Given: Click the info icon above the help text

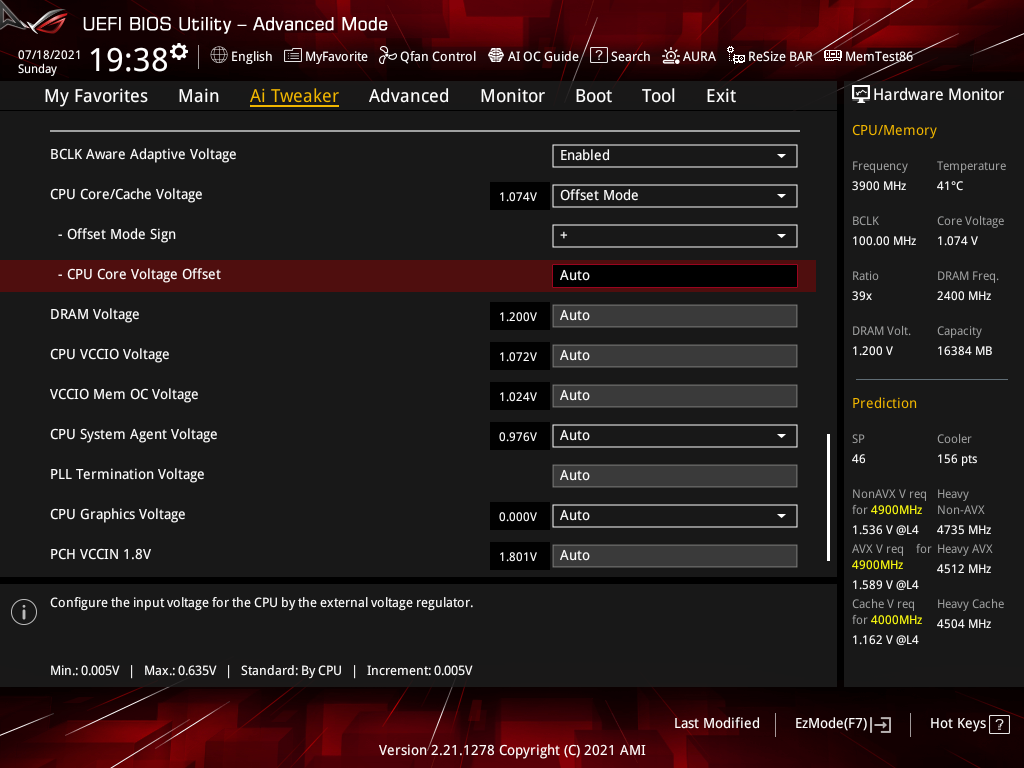Looking at the screenshot, I should (23, 611).
